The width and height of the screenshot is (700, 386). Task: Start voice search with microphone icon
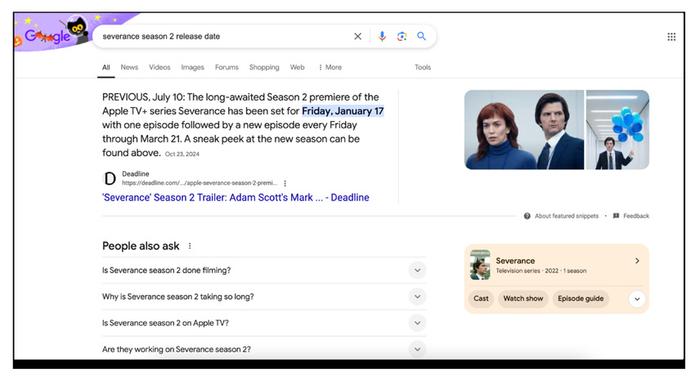(382, 36)
